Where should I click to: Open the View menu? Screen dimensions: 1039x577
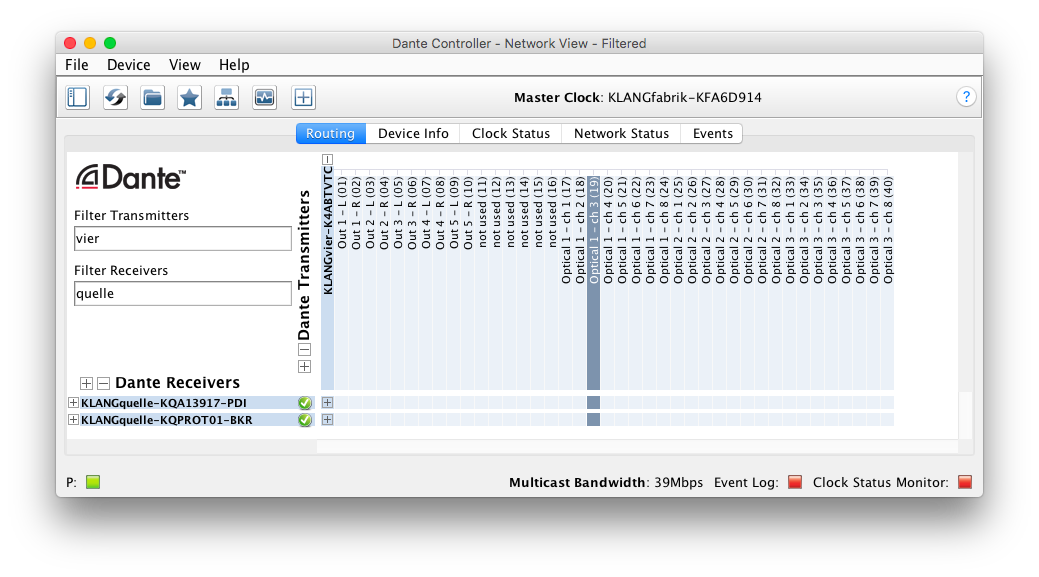pos(185,65)
